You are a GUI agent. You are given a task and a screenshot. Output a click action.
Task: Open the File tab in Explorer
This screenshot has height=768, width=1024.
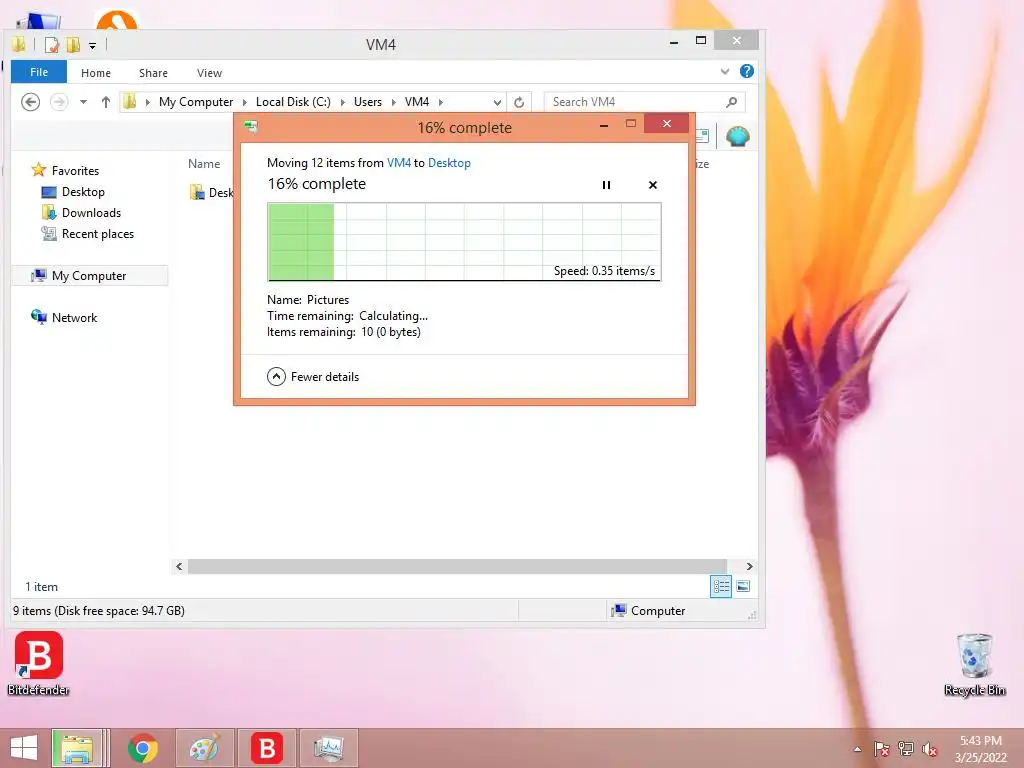point(39,72)
